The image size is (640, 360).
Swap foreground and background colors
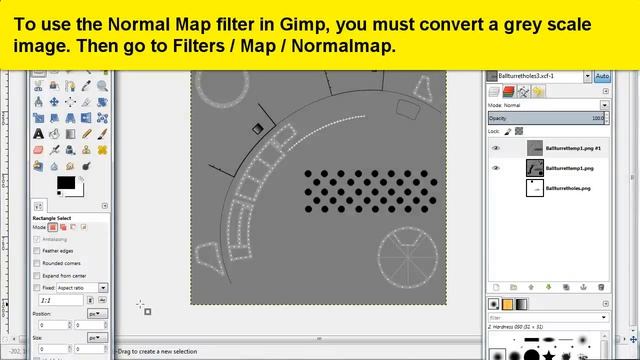pos(82,179)
